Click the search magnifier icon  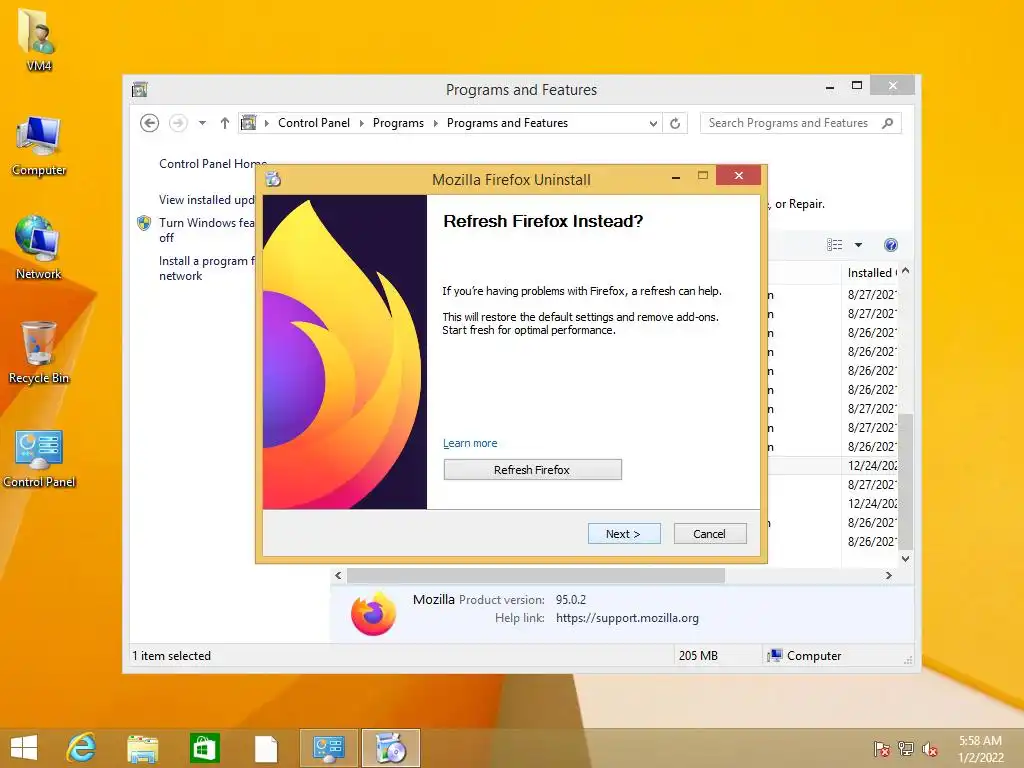tap(888, 123)
